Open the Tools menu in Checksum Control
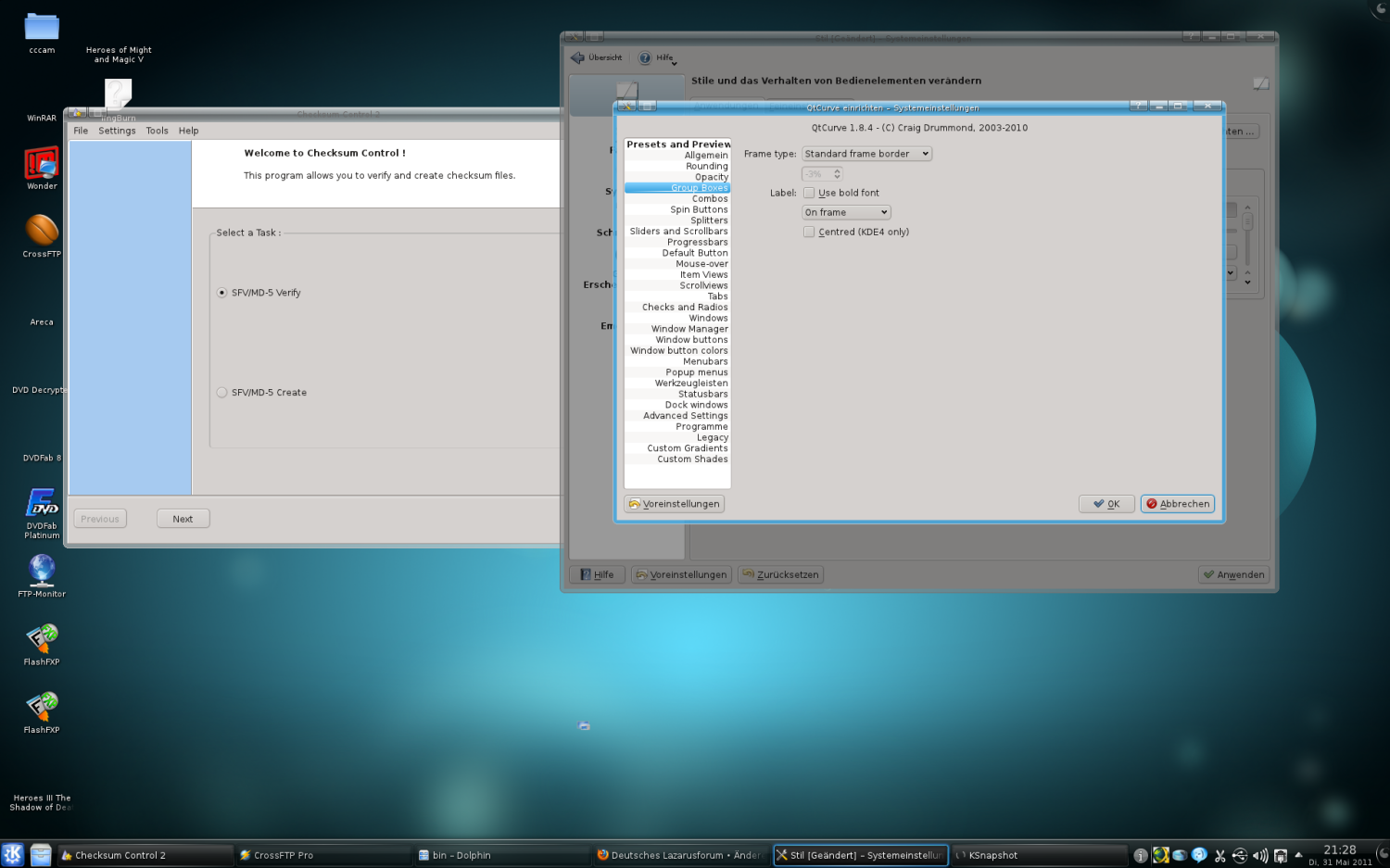Image resolution: width=1390 pixels, height=868 pixels. (x=157, y=131)
